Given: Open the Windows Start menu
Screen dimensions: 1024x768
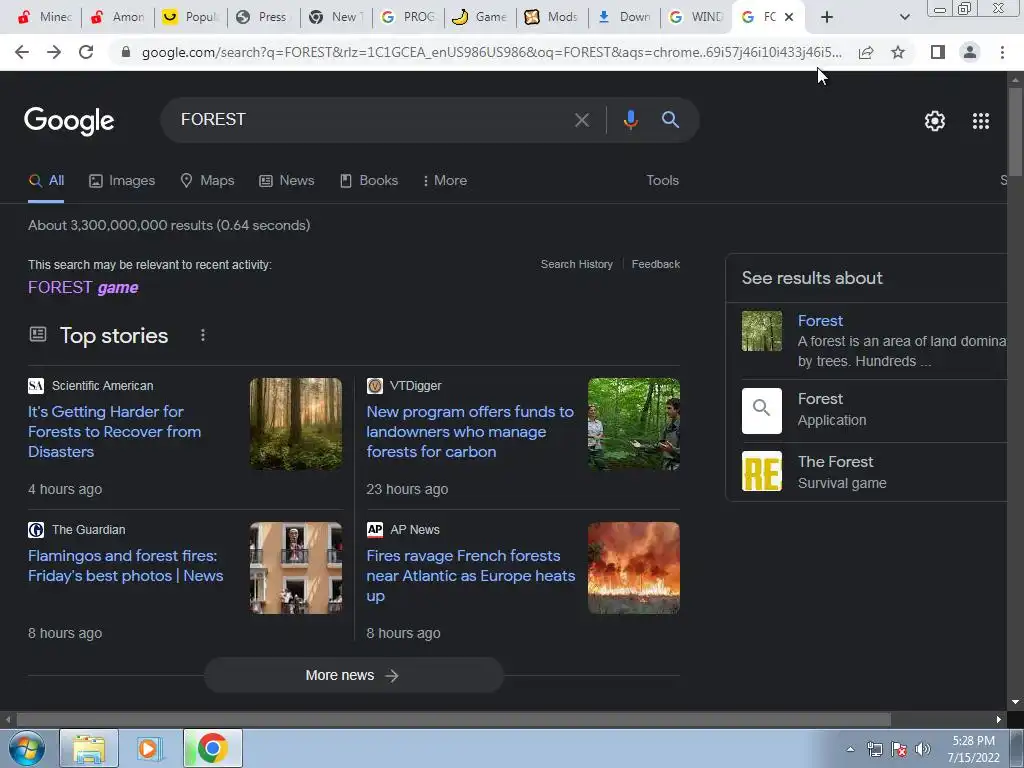Looking at the screenshot, I should (x=26, y=748).
